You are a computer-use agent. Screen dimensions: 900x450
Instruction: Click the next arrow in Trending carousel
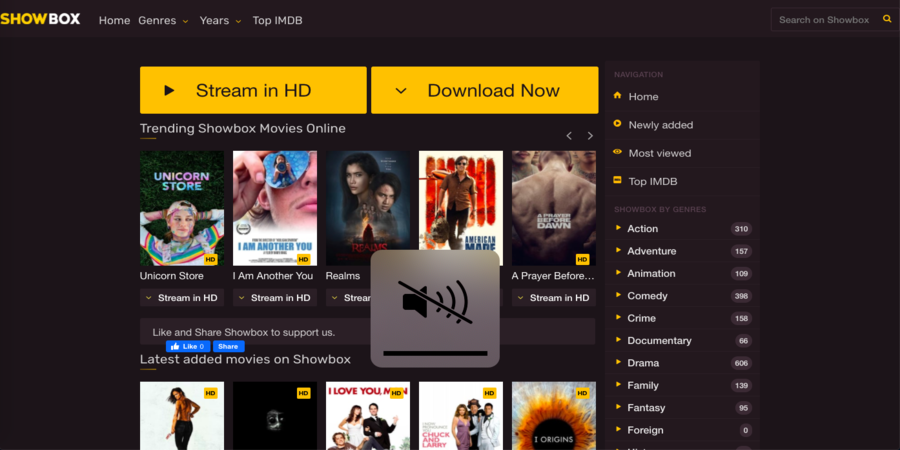tap(590, 135)
